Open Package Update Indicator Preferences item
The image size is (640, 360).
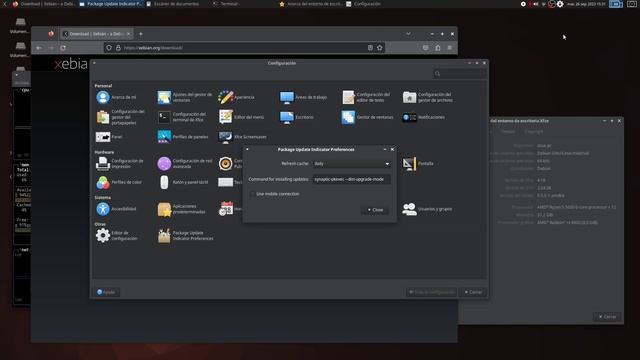pyautogui.click(x=185, y=236)
